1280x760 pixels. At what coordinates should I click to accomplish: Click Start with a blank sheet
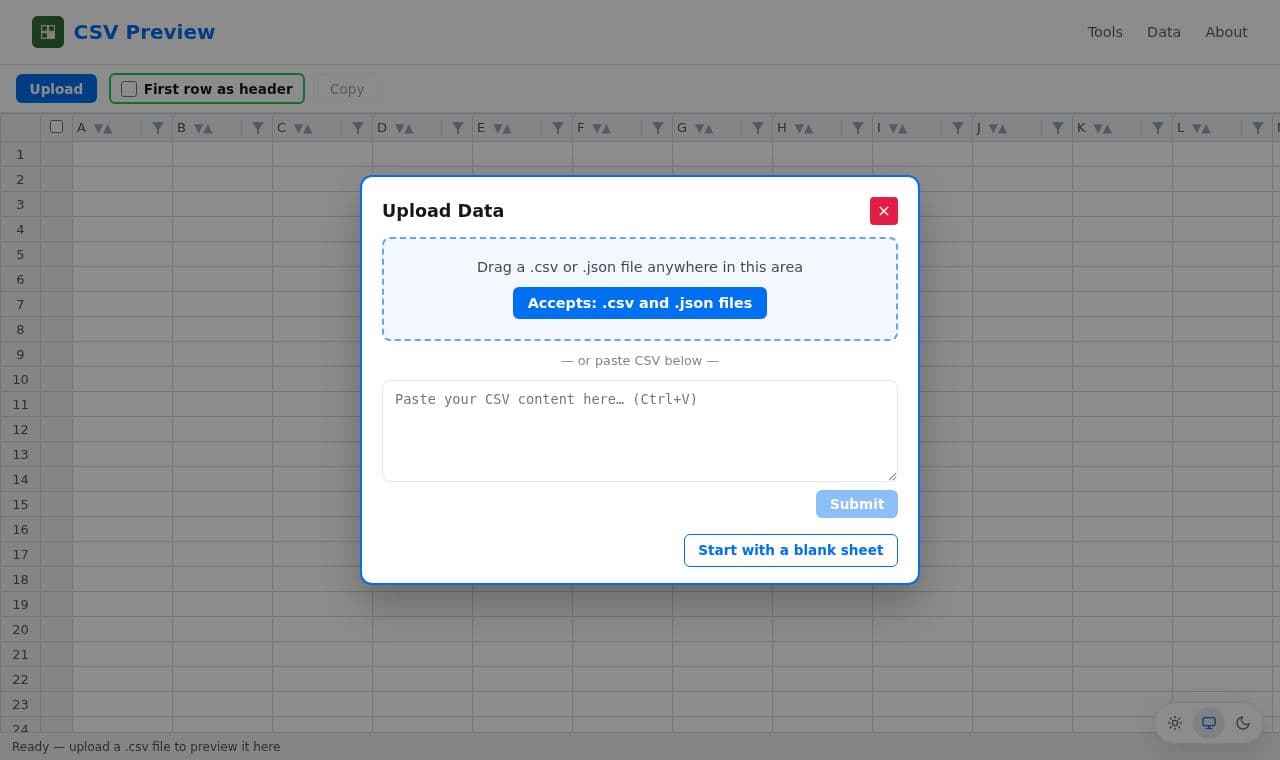click(791, 550)
